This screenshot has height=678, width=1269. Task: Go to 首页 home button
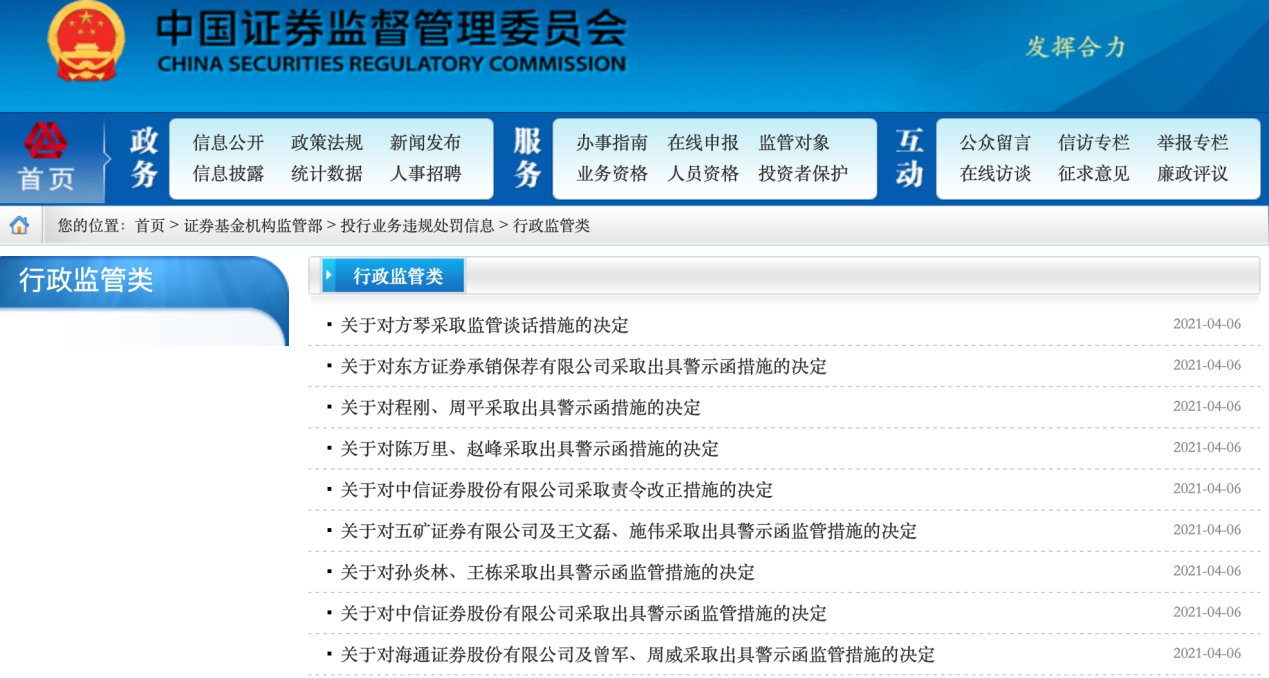coord(46,158)
